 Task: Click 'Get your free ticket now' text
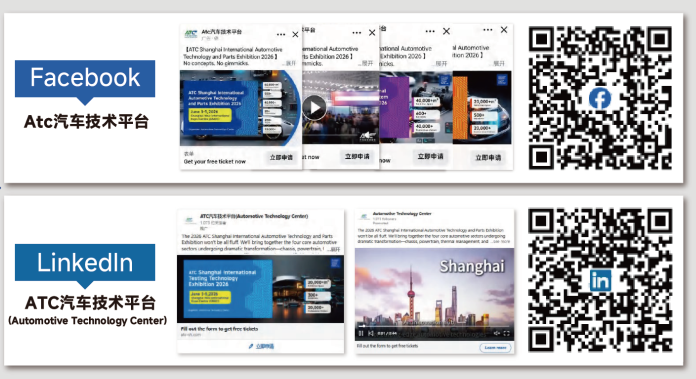pos(214,162)
